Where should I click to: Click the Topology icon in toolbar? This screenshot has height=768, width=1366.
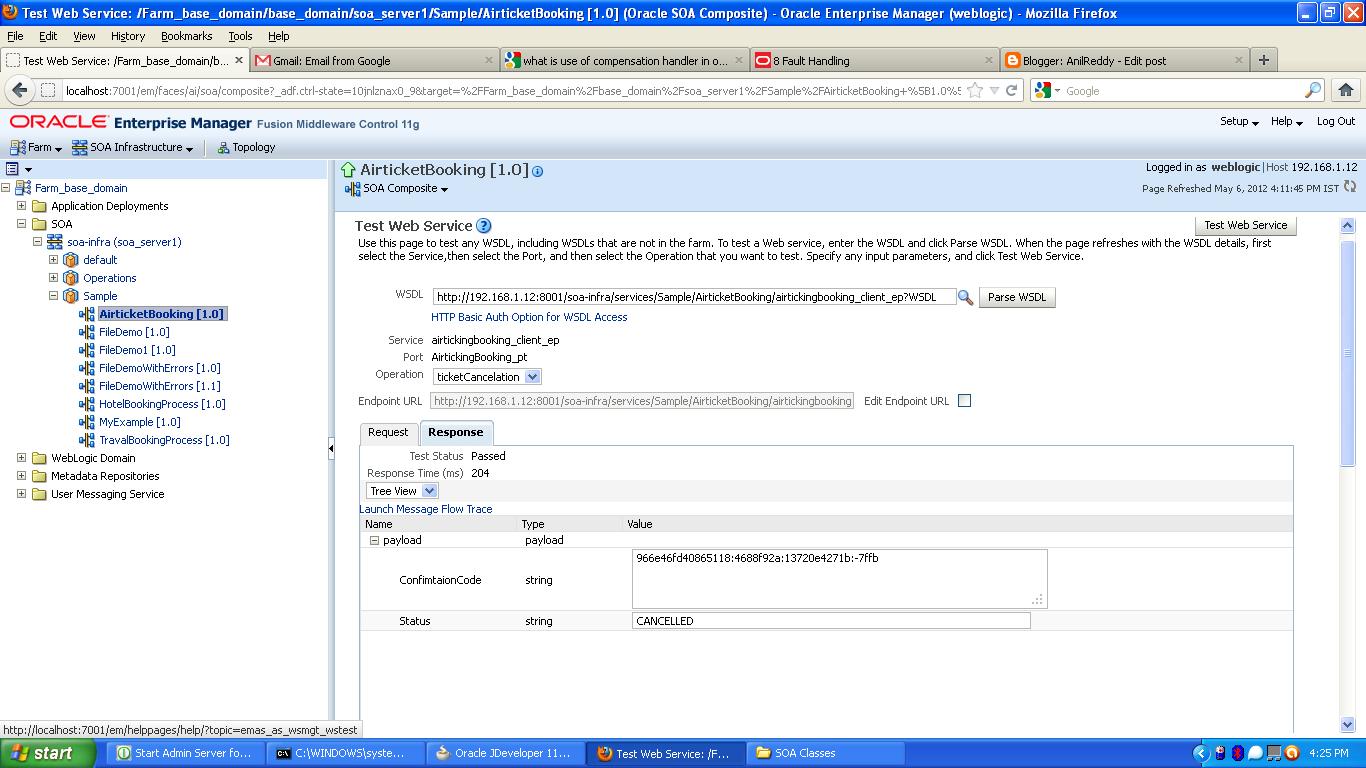(x=224, y=147)
